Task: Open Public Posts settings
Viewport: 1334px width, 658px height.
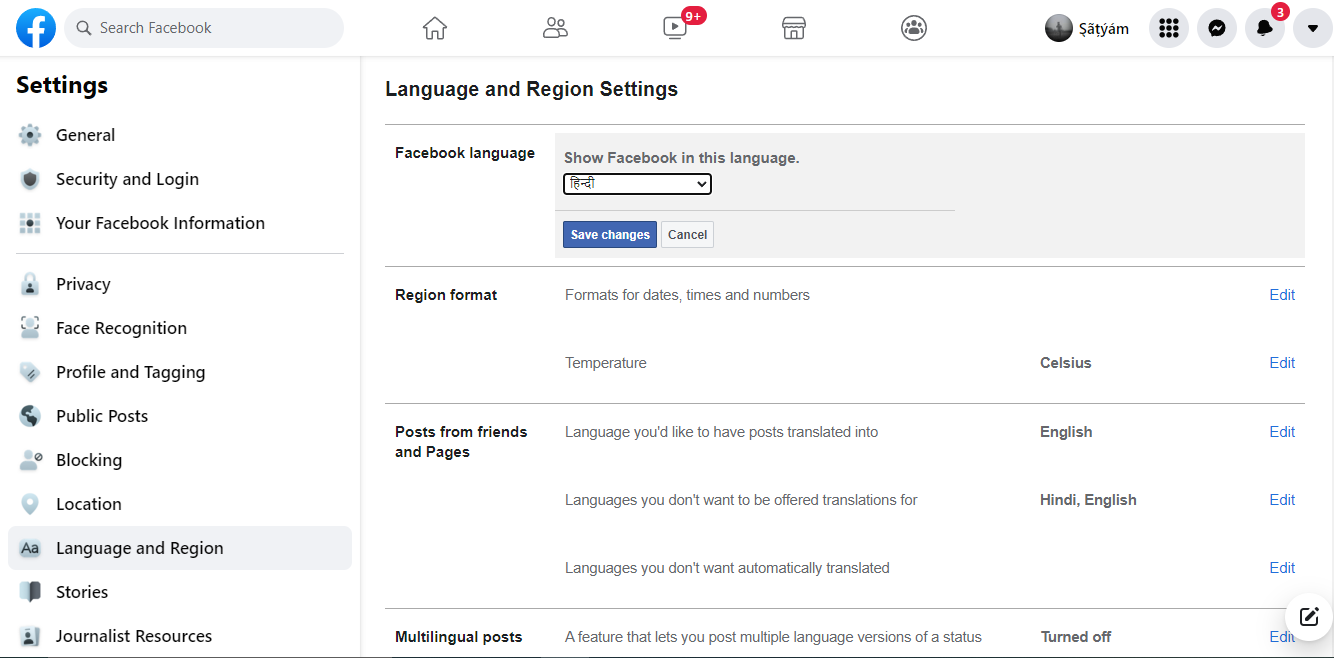Action: (180, 416)
